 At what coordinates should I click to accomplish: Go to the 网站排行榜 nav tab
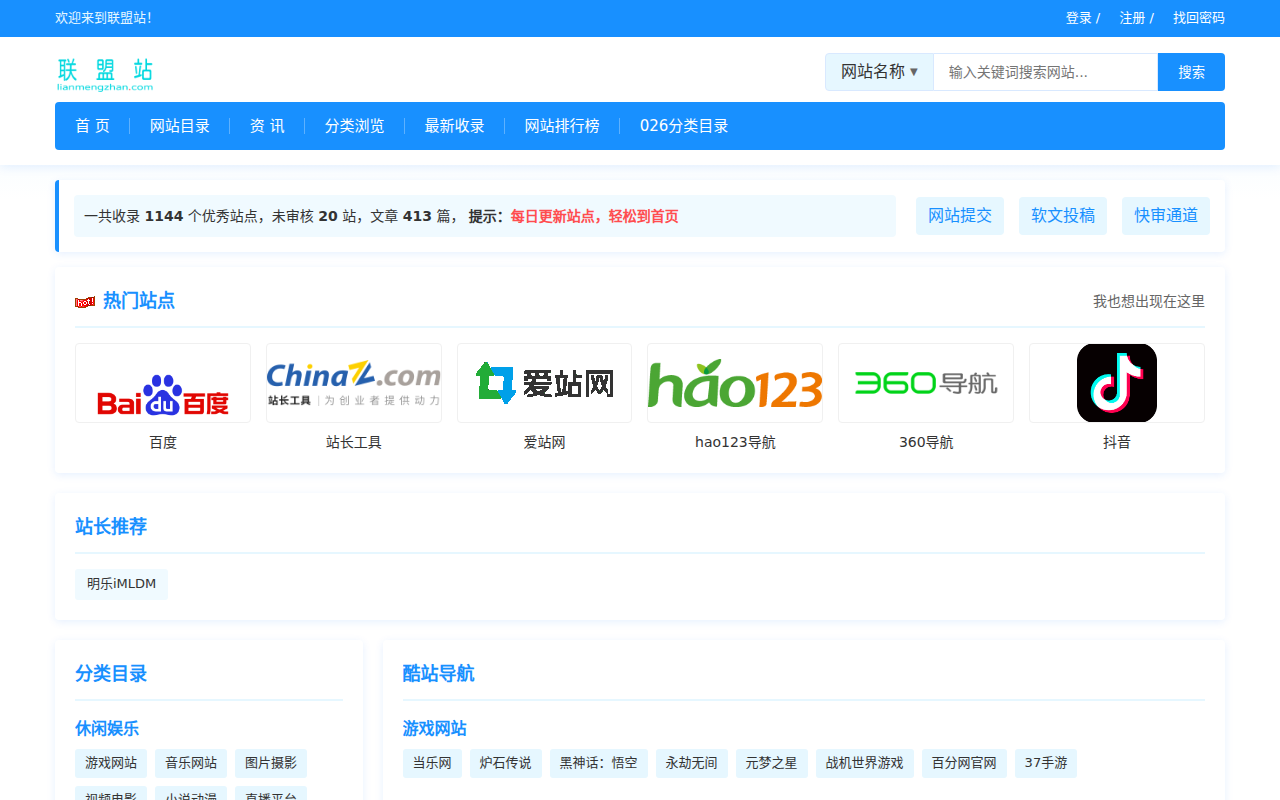(562, 126)
